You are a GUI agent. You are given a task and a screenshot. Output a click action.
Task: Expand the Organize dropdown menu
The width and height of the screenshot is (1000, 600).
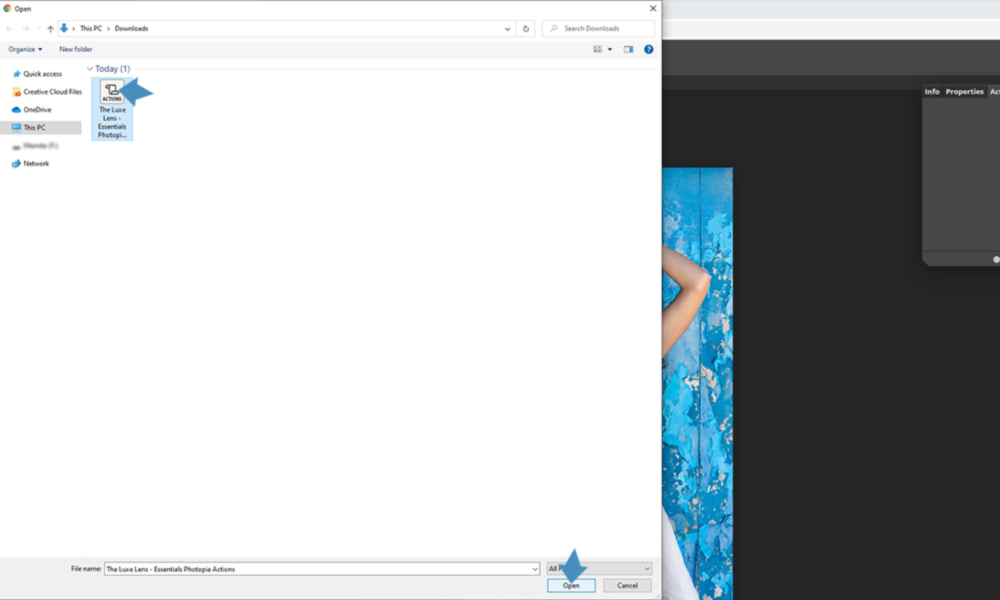(25, 49)
